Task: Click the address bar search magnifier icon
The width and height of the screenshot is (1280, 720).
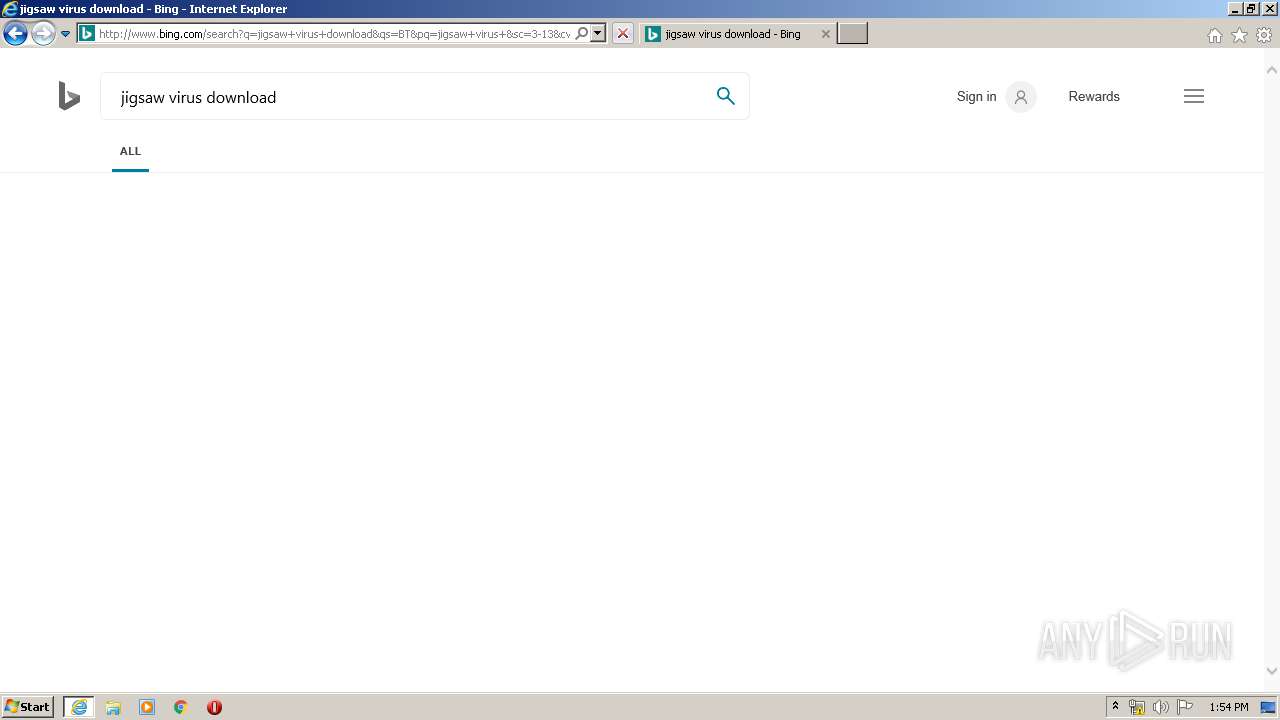Action: pos(582,34)
